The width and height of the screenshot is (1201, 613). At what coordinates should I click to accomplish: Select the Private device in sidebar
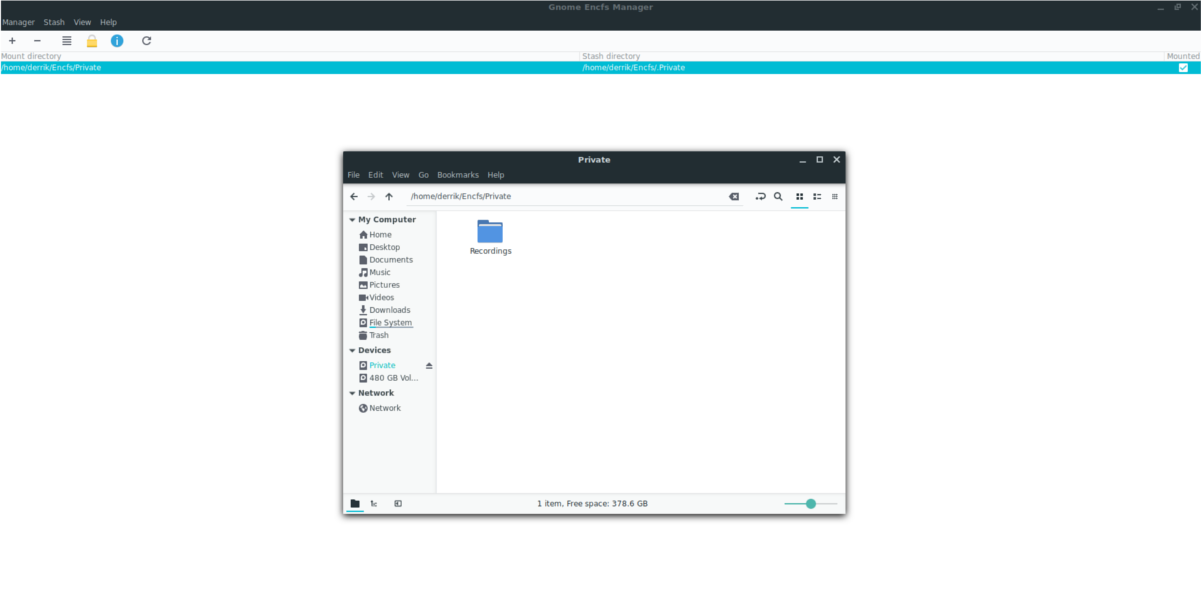click(x=382, y=366)
